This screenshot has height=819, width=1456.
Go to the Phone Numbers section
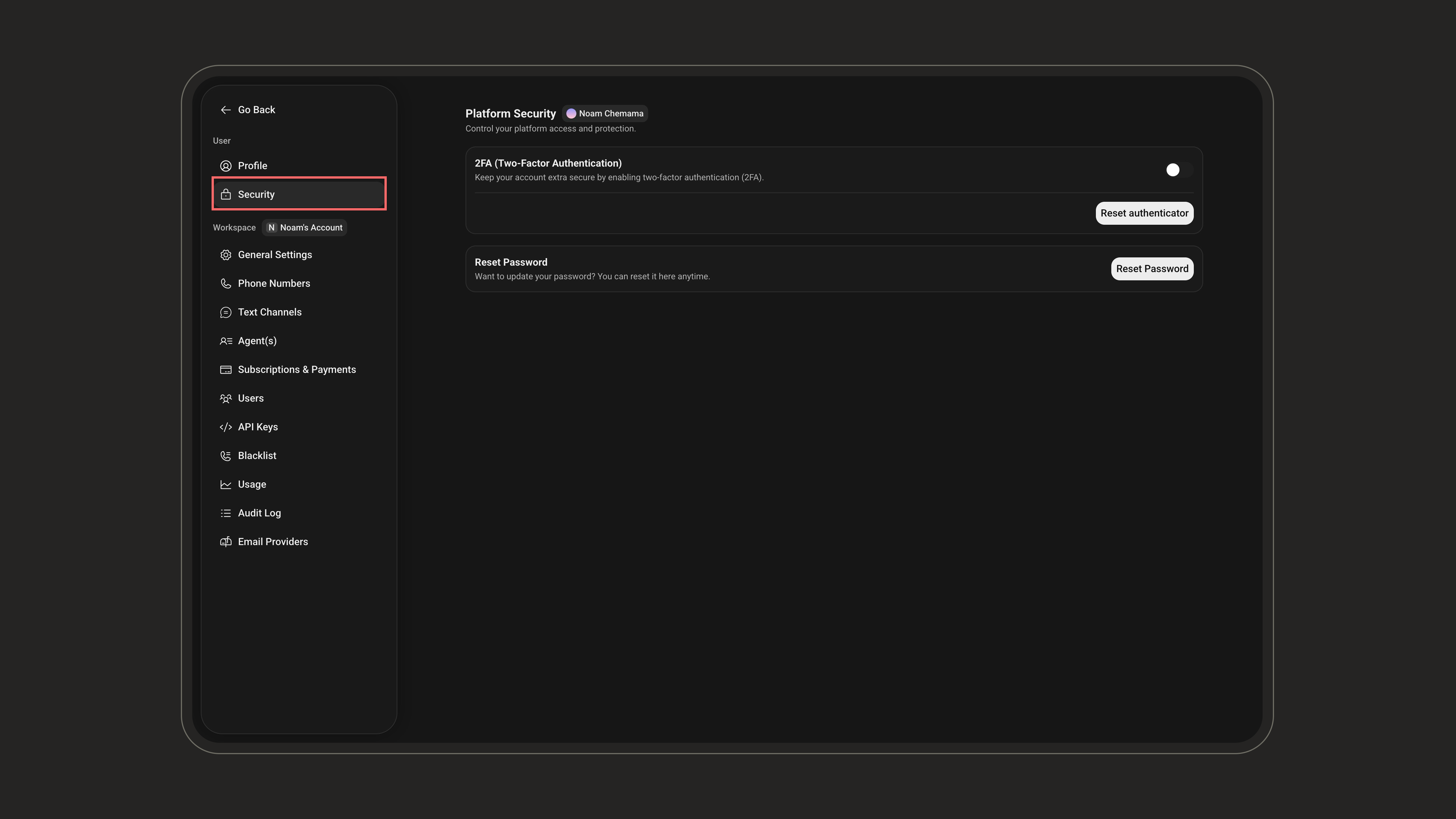299,284
